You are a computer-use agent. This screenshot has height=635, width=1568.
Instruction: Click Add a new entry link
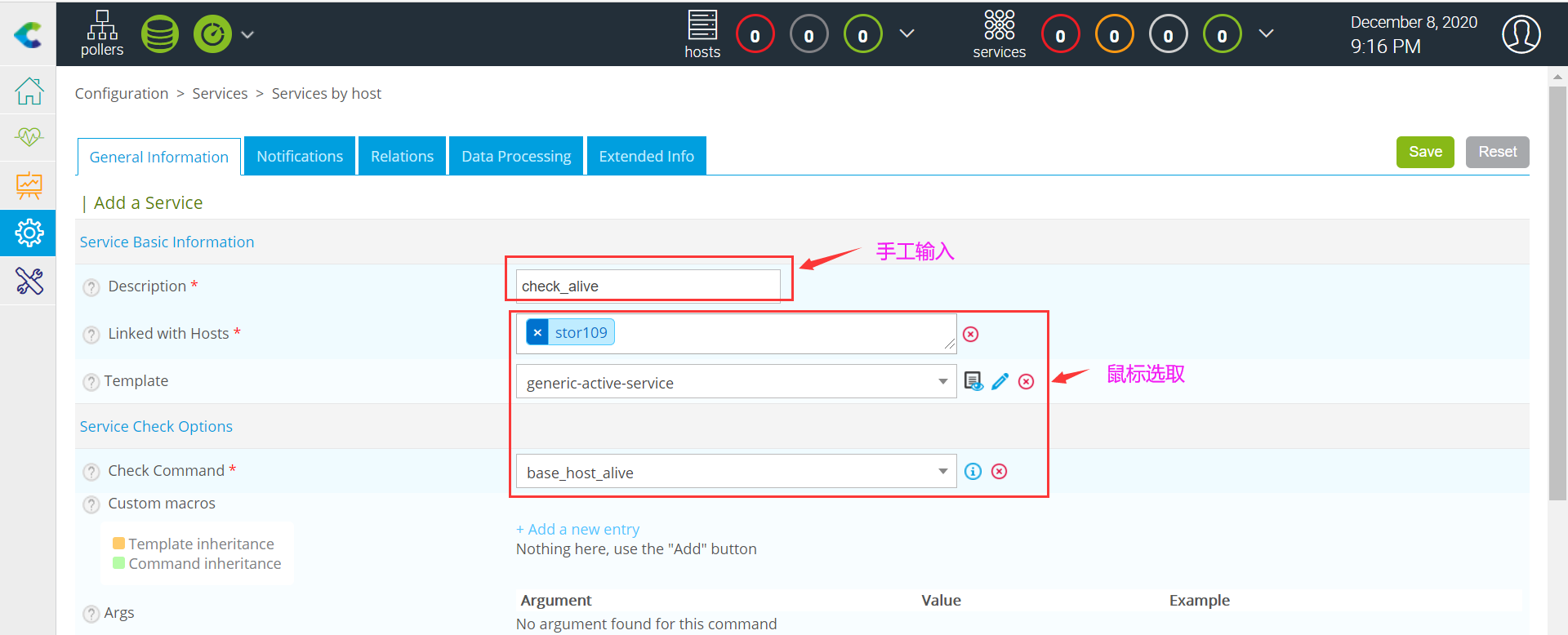577,530
